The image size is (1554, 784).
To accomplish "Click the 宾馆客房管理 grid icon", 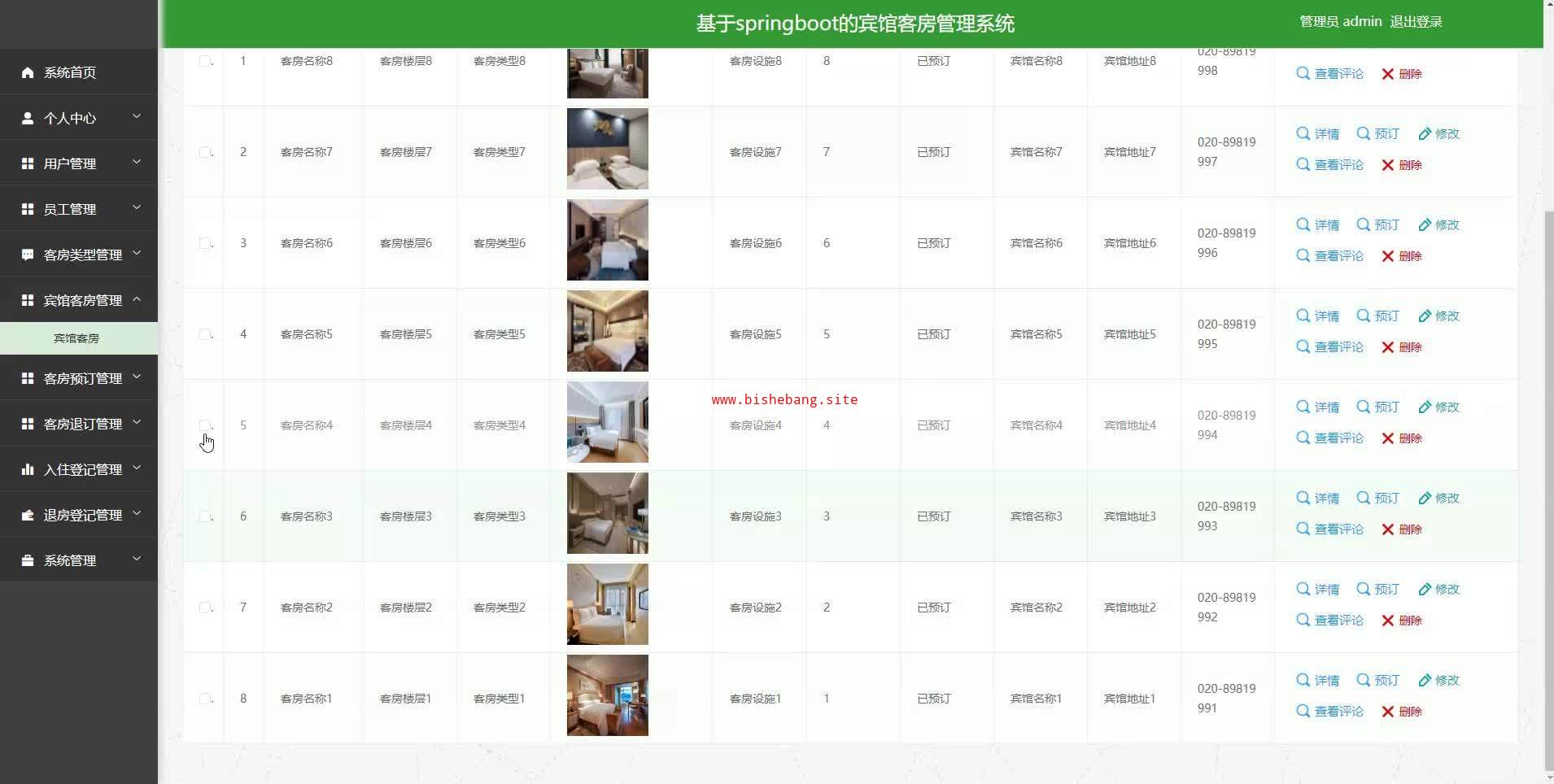I will click(x=28, y=300).
